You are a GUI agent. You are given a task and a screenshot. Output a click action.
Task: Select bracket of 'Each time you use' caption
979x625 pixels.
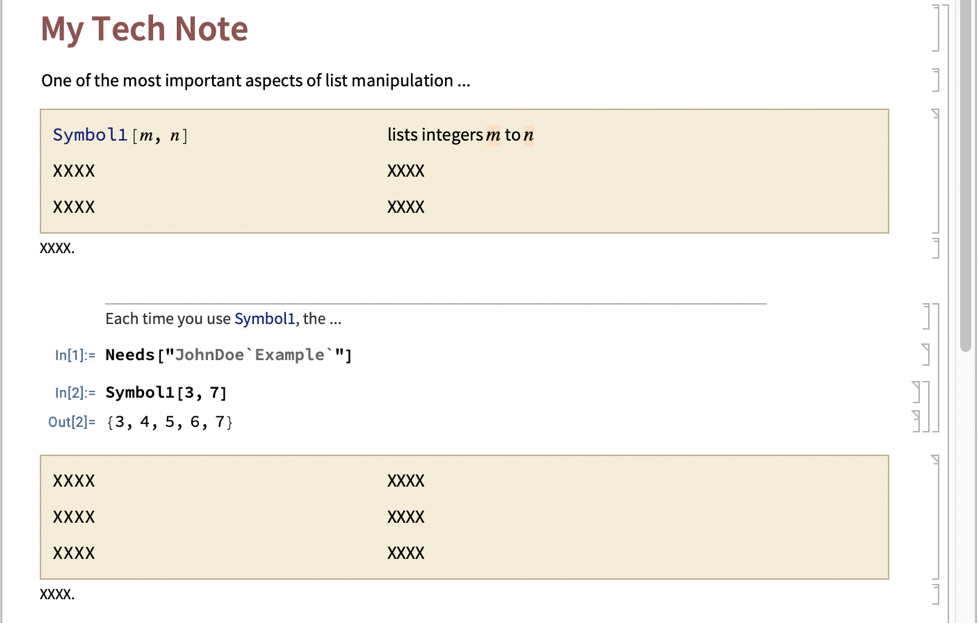click(927, 316)
